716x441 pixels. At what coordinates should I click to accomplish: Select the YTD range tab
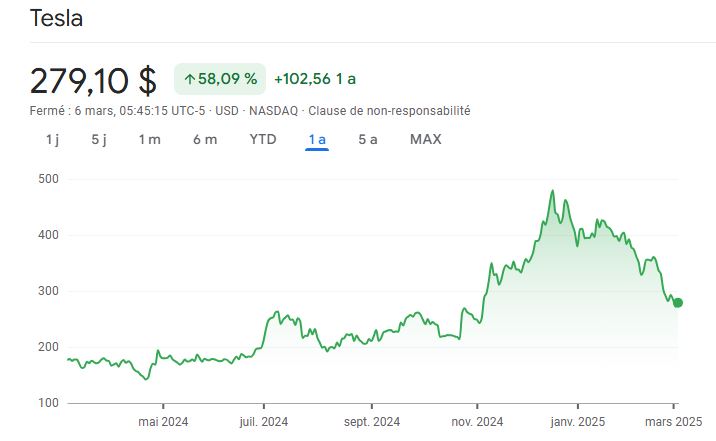click(x=262, y=139)
